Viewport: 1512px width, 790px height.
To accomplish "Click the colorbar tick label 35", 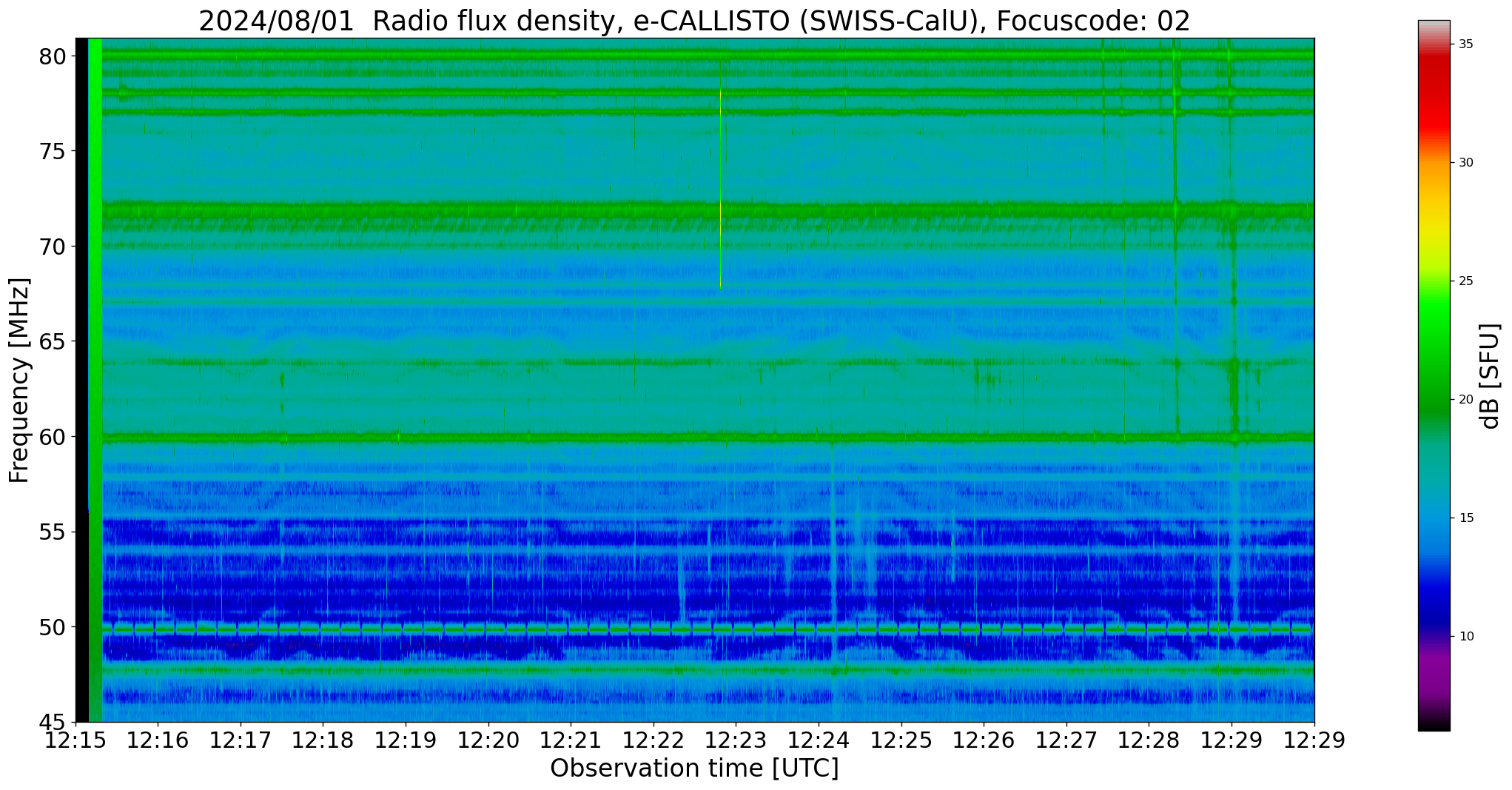I will pos(1465,44).
